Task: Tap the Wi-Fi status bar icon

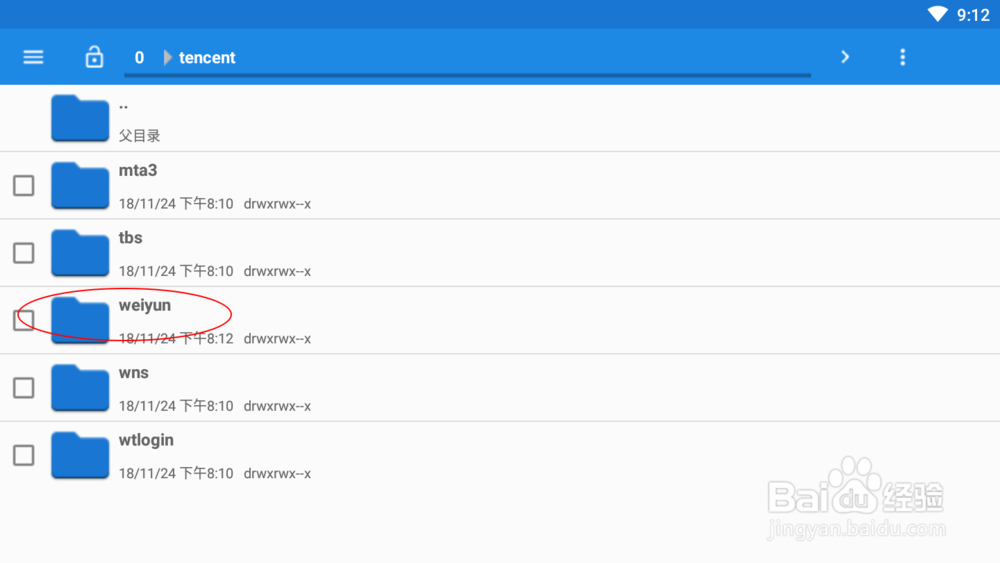Action: click(938, 14)
